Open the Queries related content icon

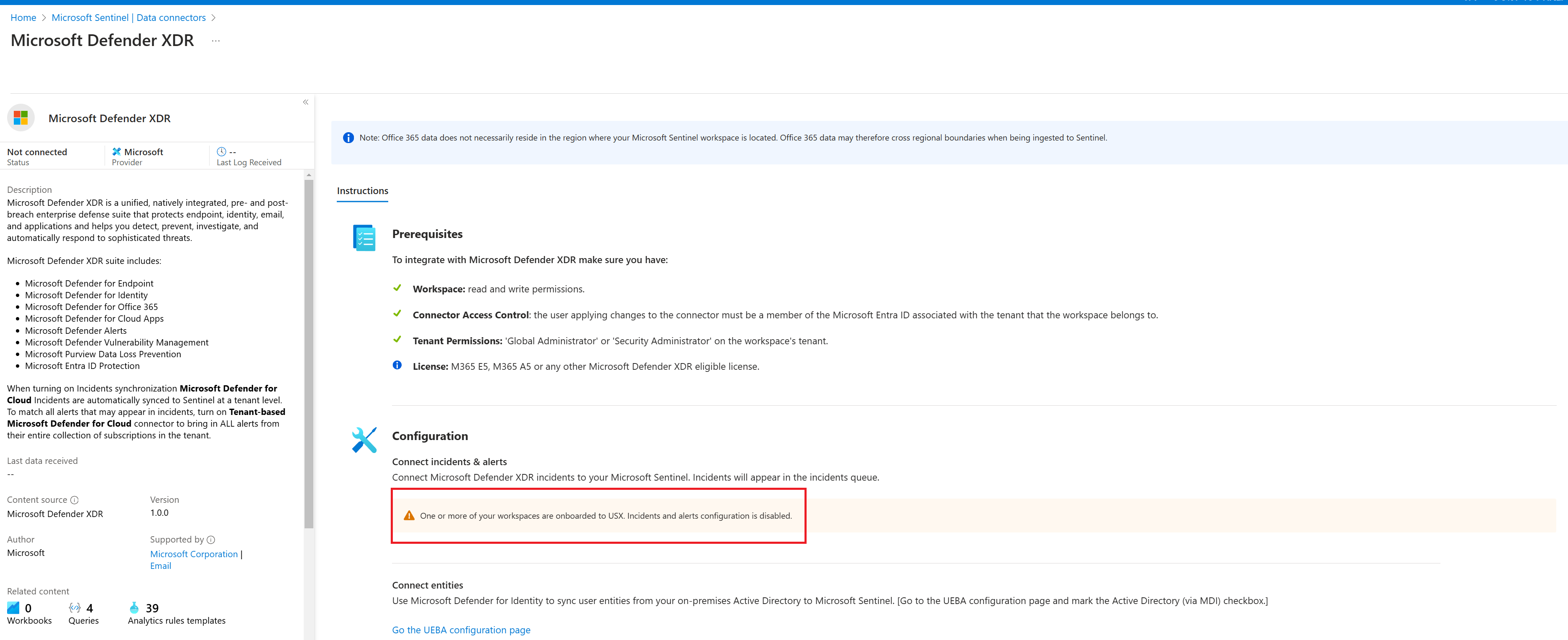coord(75,608)
